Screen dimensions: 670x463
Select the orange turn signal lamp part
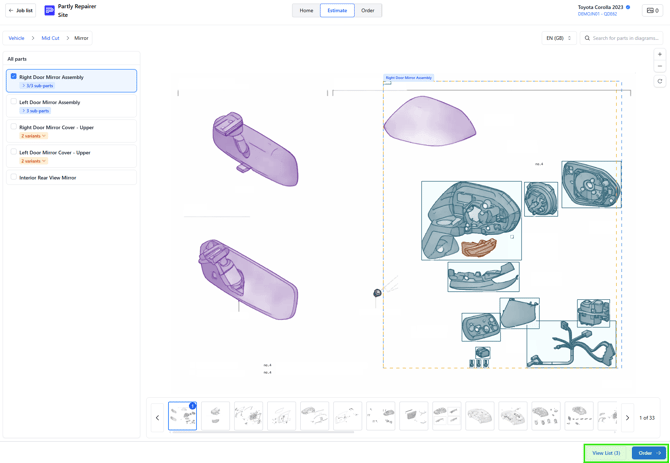479,248
